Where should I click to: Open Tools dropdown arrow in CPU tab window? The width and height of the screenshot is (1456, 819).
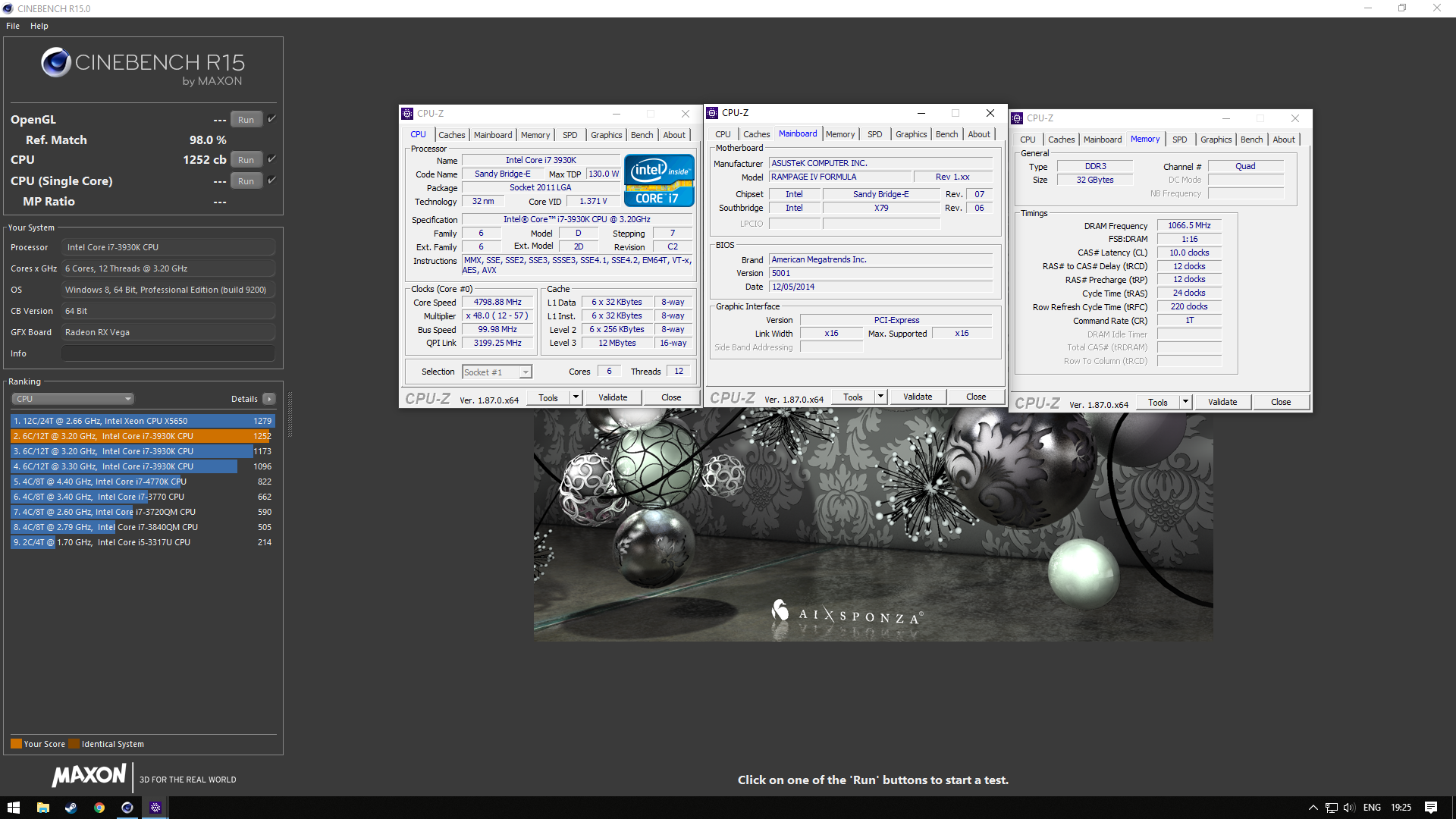tap(576, 397)
